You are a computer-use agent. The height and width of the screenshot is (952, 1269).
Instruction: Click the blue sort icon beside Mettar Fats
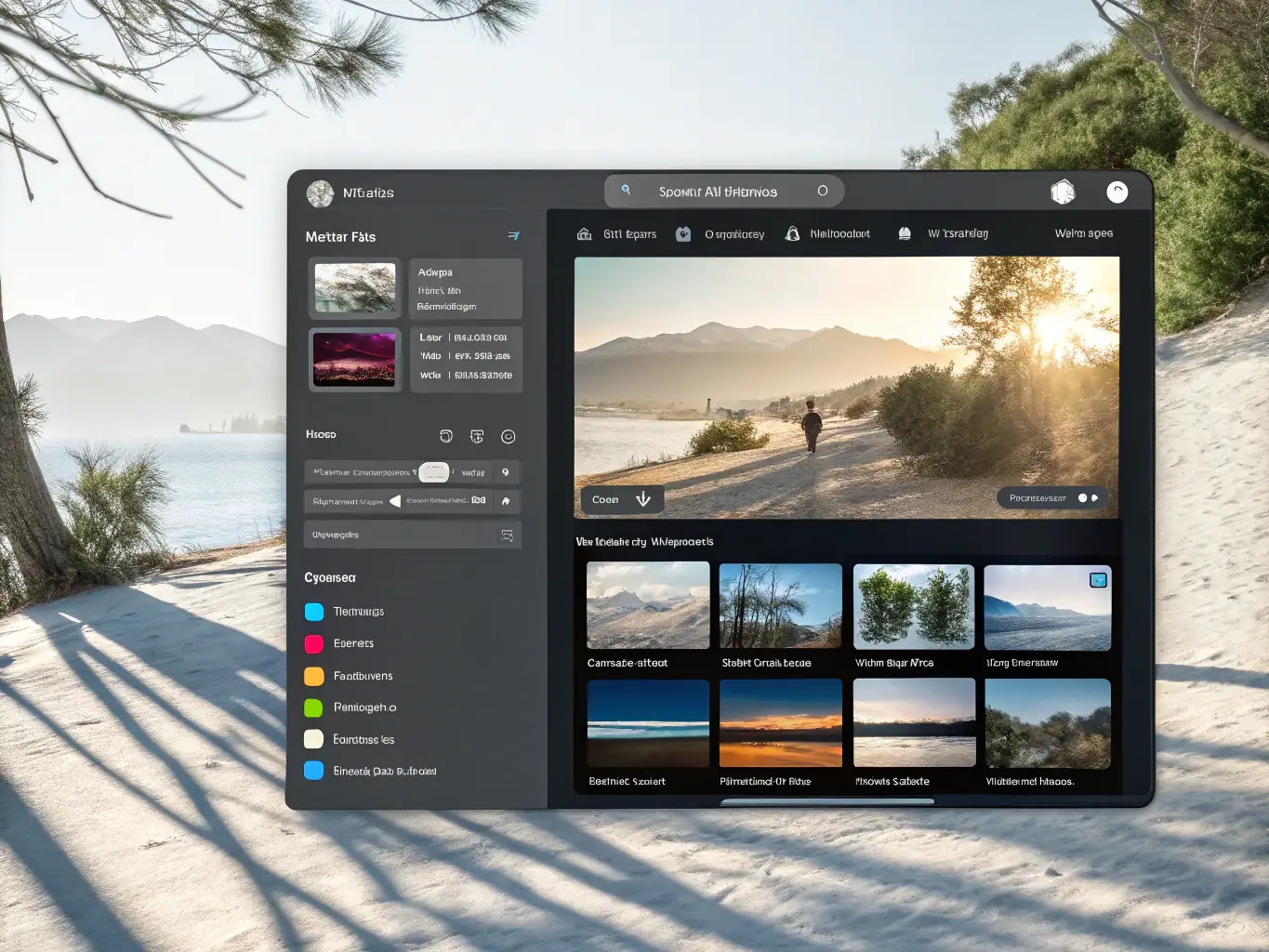coord(513,236)
